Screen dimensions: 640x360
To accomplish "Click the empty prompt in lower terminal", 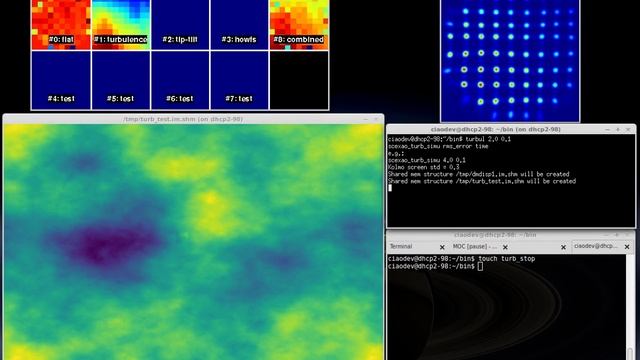I will pos(436,266).
